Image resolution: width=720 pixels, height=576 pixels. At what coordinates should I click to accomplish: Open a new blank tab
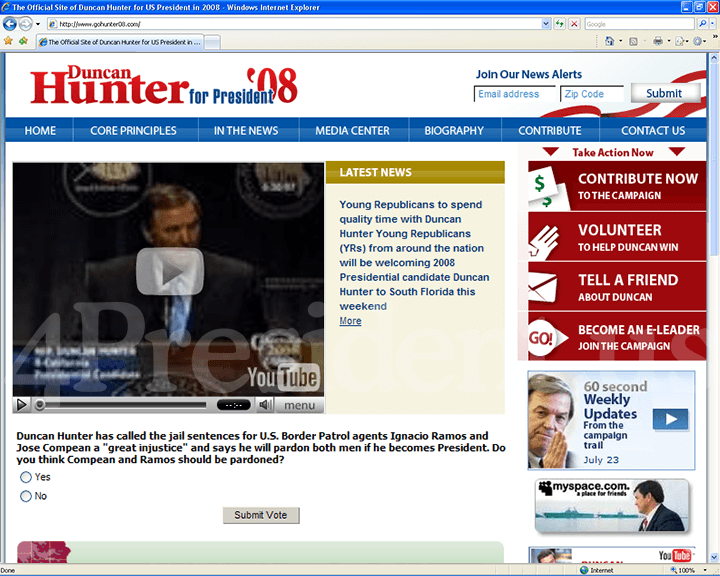pos(212,42)
